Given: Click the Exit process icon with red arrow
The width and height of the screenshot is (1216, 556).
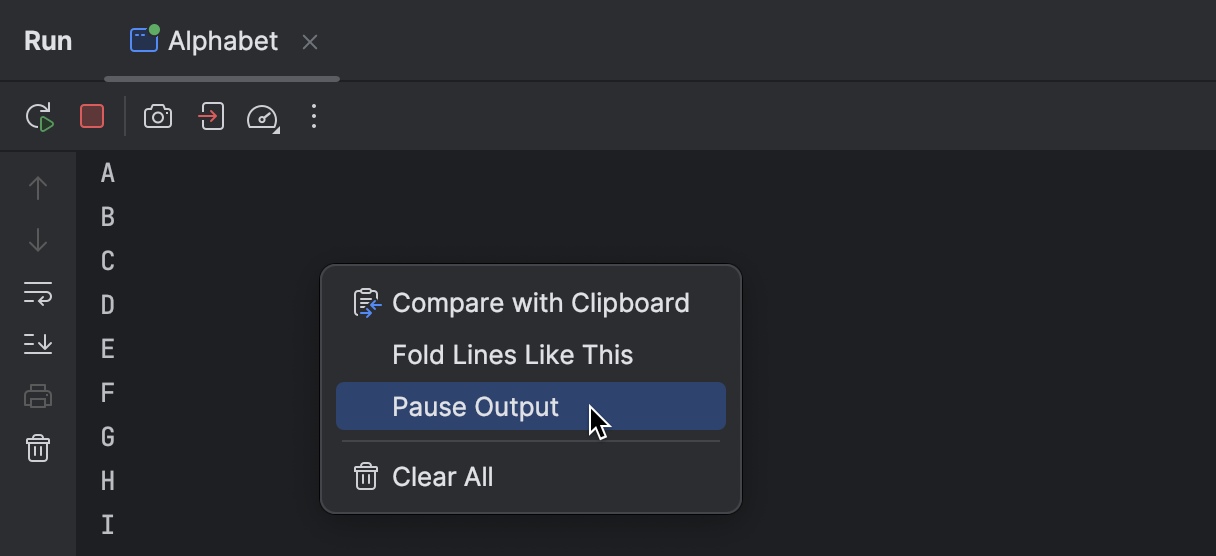Looking at the screenshot, I should tap(211, 117).
